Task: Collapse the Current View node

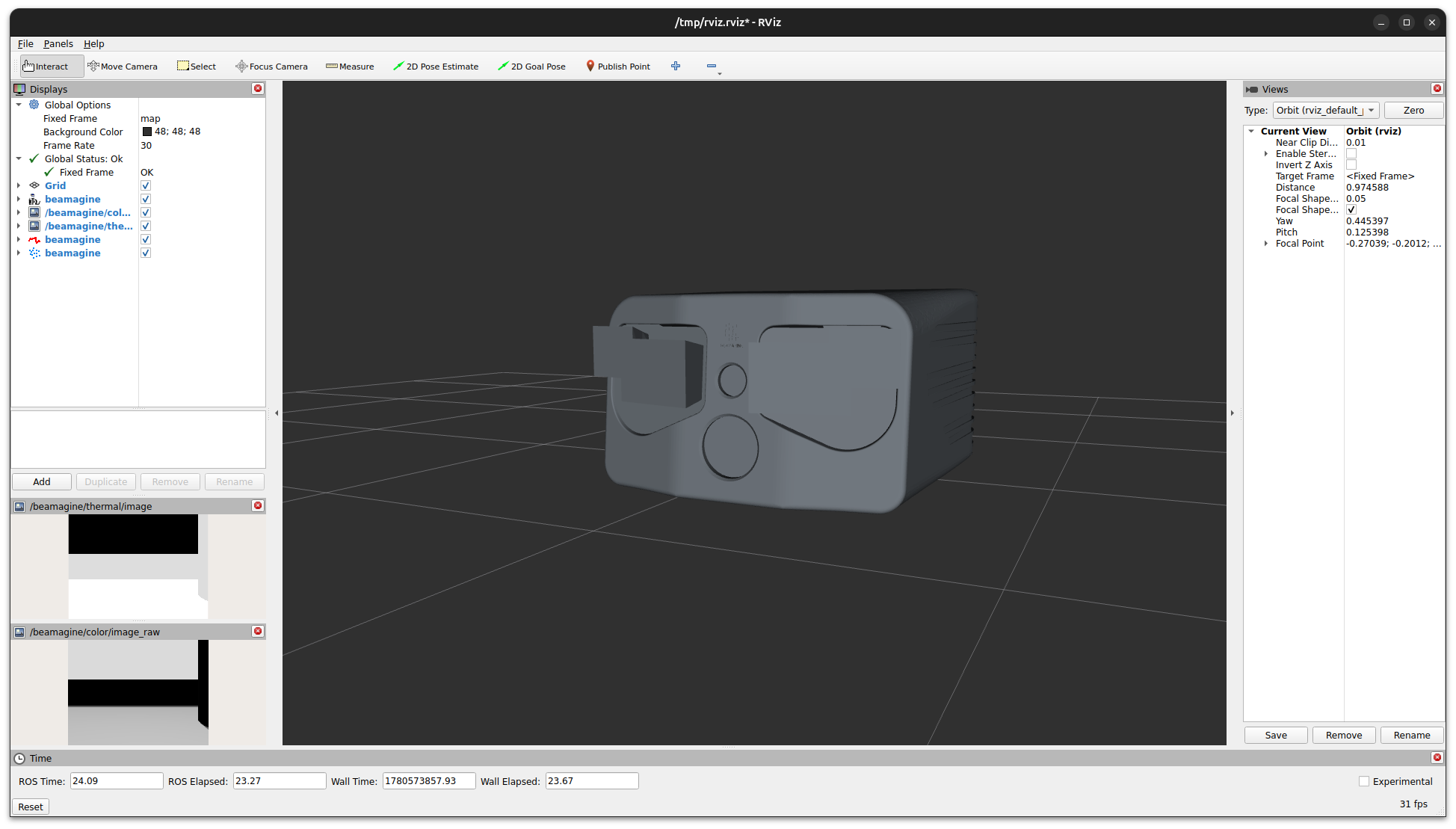Action: [x=1251, y=131]
